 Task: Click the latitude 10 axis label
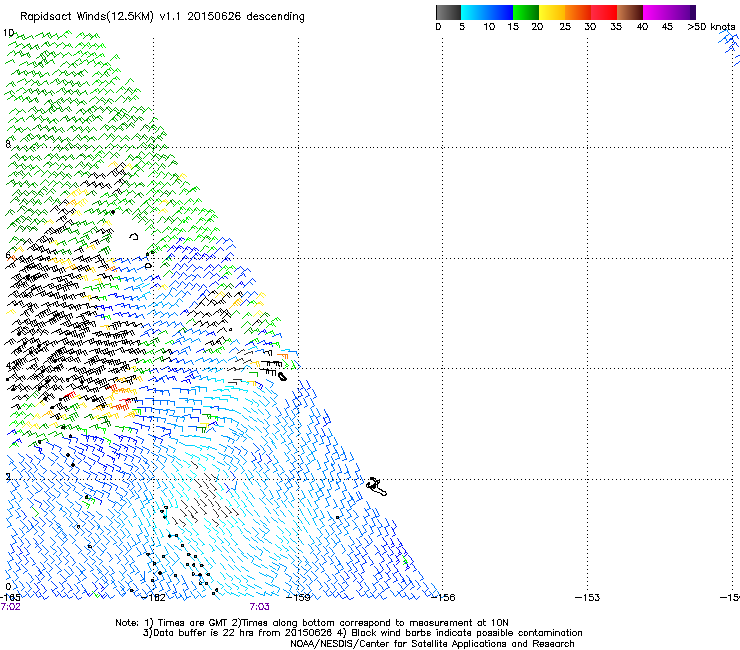coord(8,33)
